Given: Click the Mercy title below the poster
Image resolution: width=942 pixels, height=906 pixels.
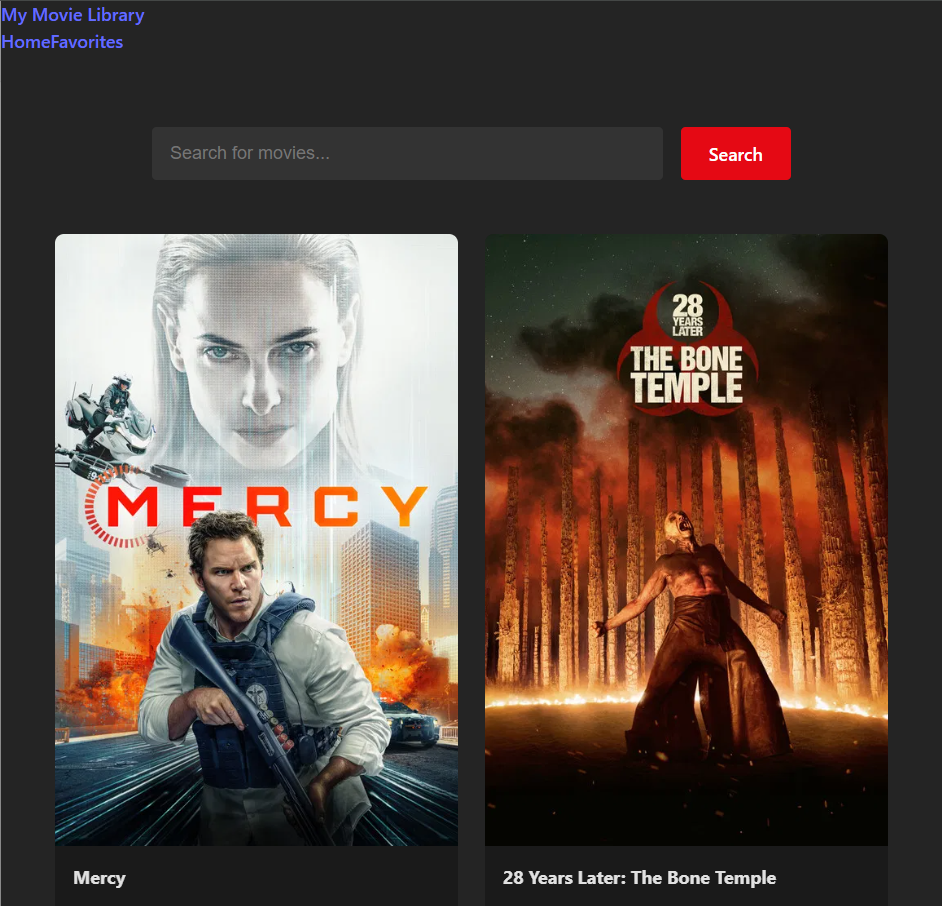Looking at the screenshot, I should click(99, 878).
